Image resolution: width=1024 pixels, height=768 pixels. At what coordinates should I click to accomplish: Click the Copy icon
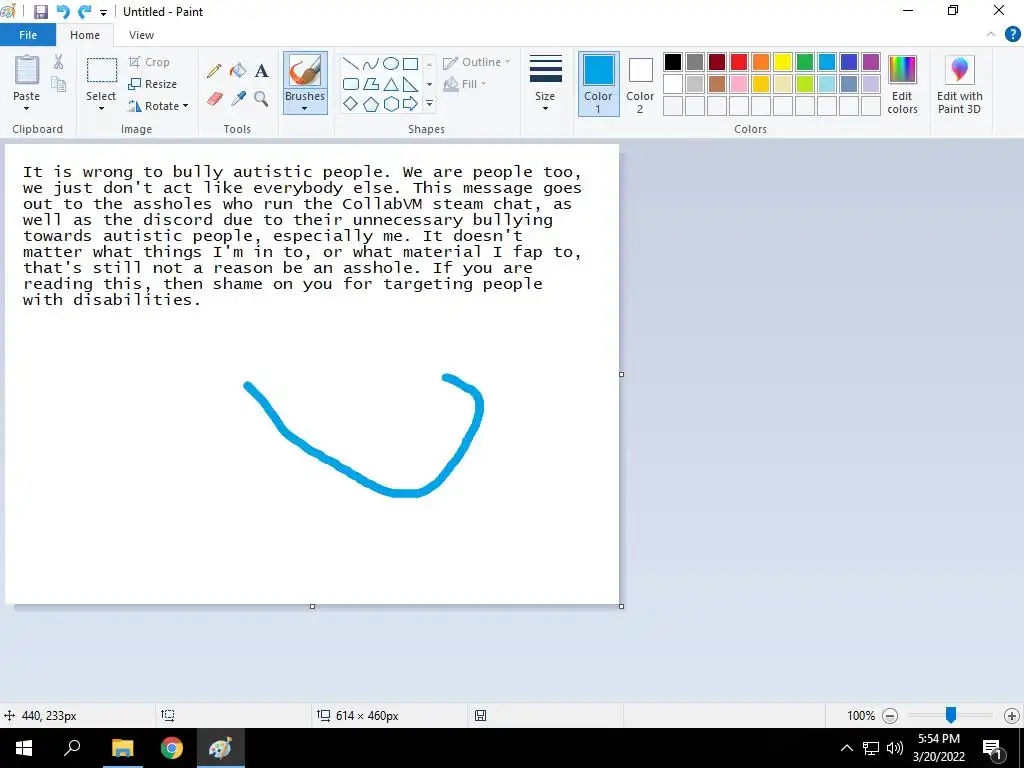[59, 84]
